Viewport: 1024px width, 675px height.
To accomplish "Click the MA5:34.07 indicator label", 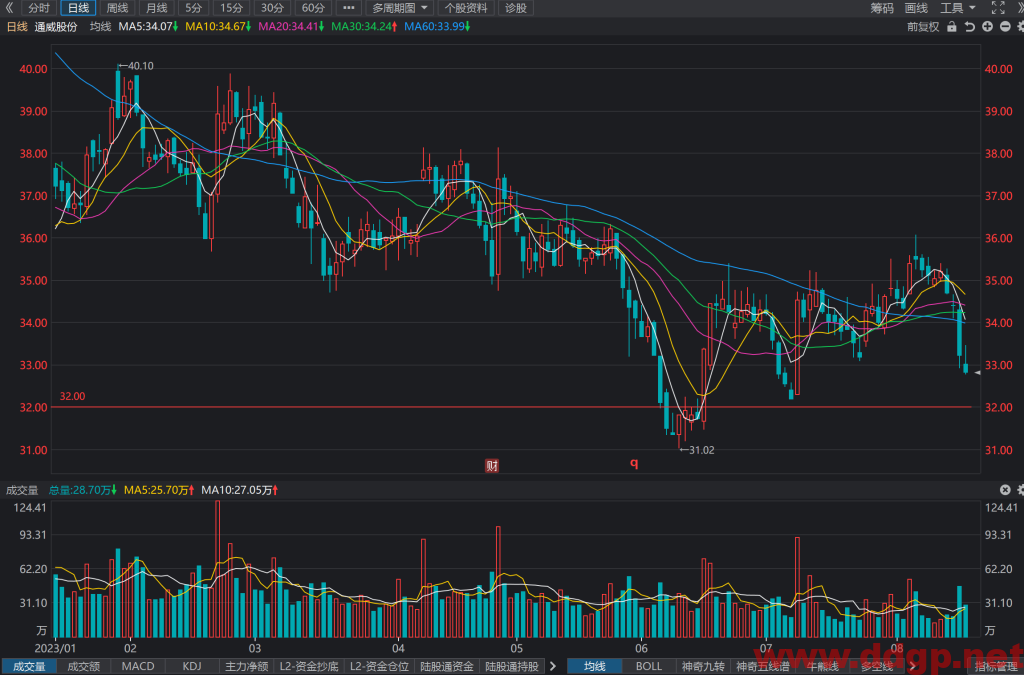I will tap(148, 27).
